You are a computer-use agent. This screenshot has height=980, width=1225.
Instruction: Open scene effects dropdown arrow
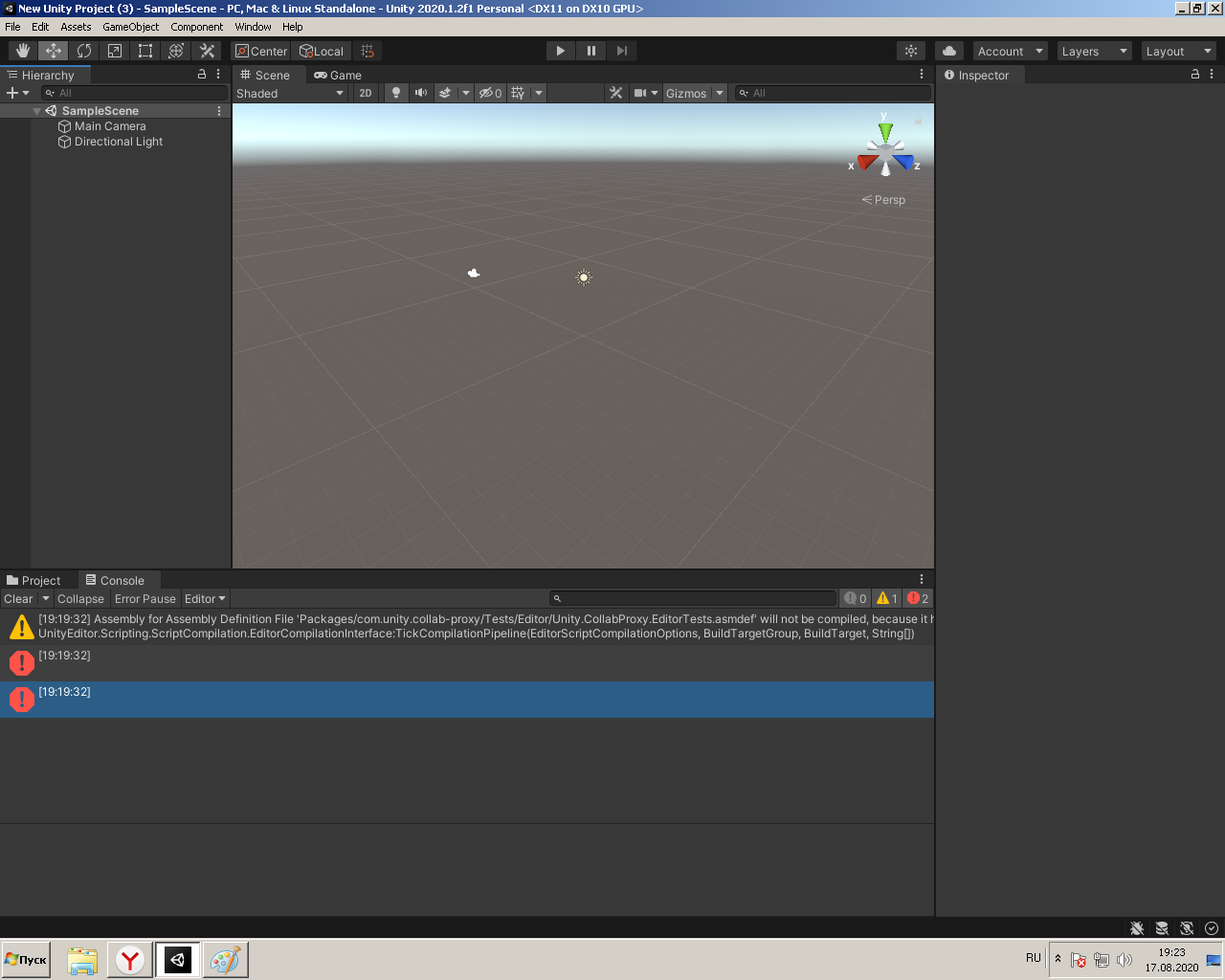(466, 93)
